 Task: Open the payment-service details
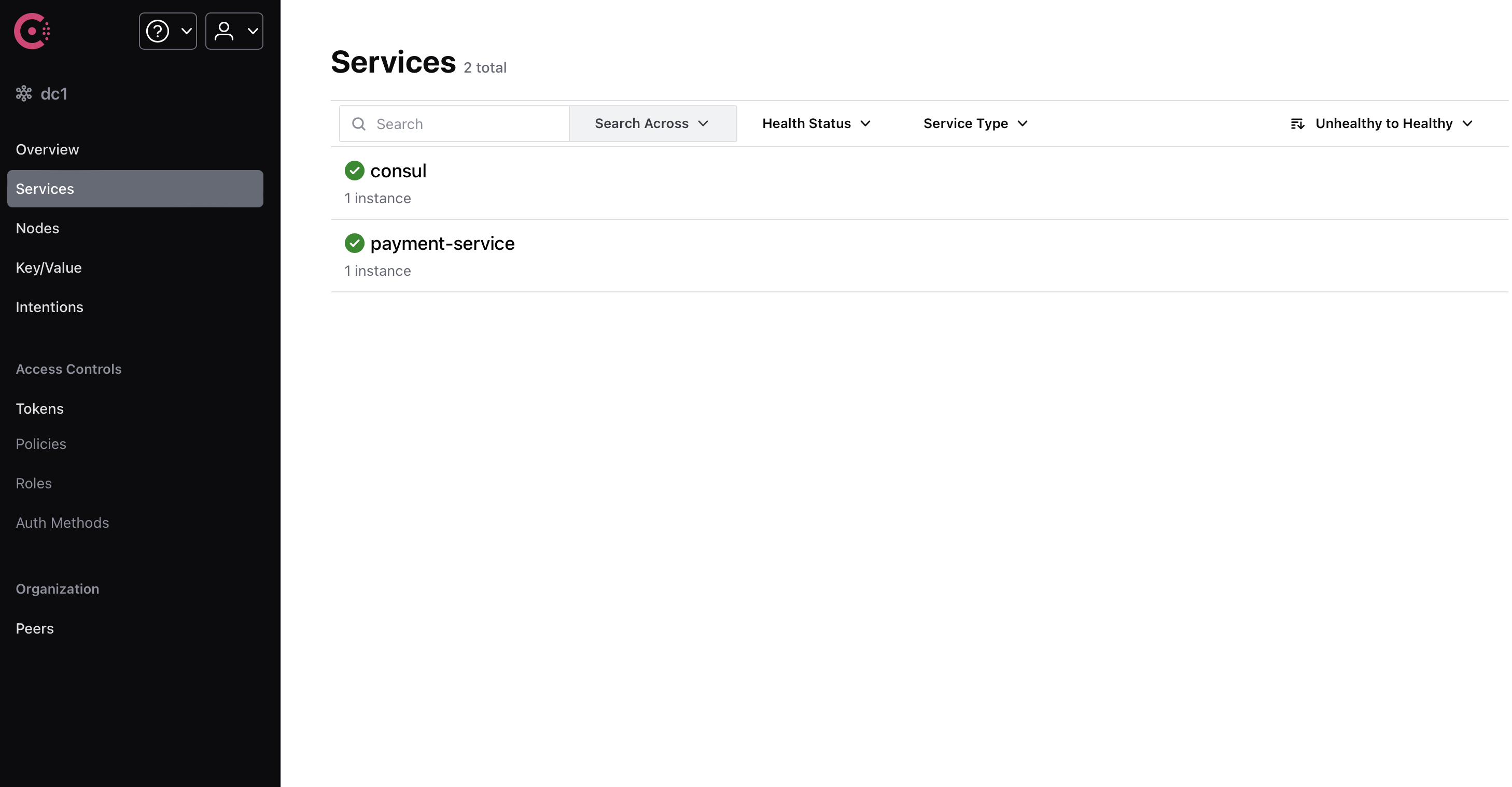pos(442,243)
